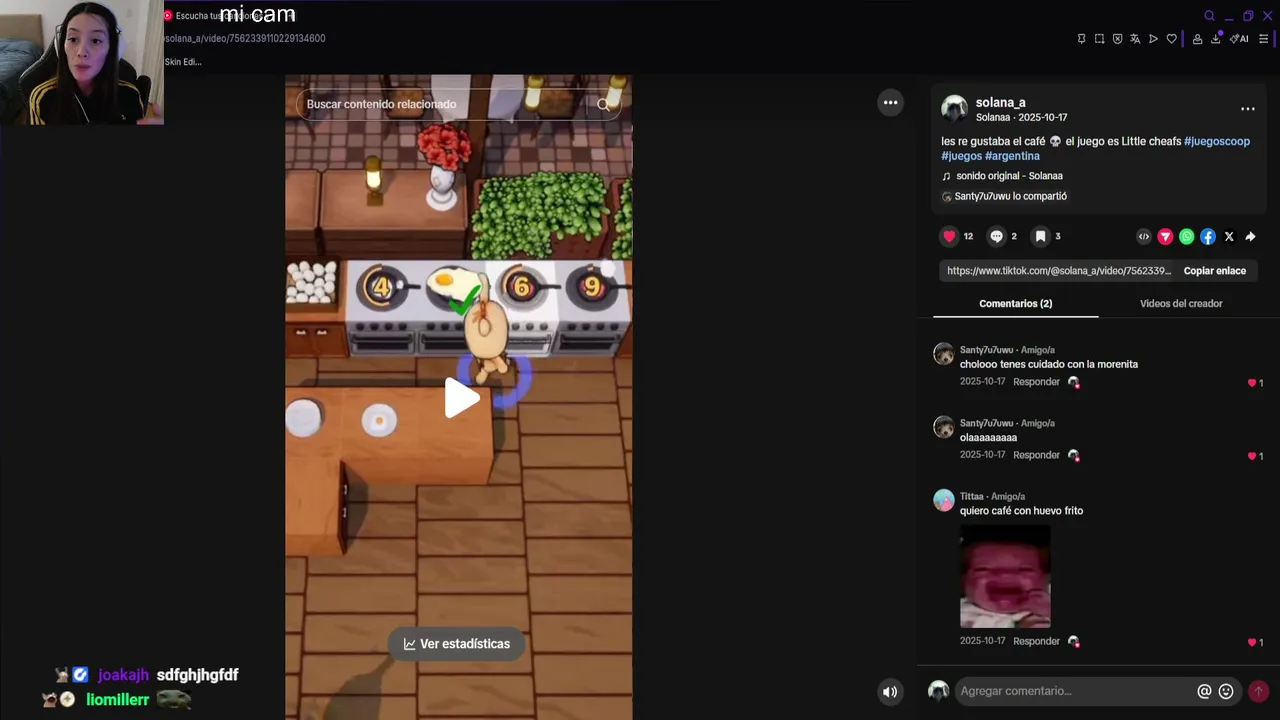Open more share options arrow
The image size is (1280, 720).
1250,237
